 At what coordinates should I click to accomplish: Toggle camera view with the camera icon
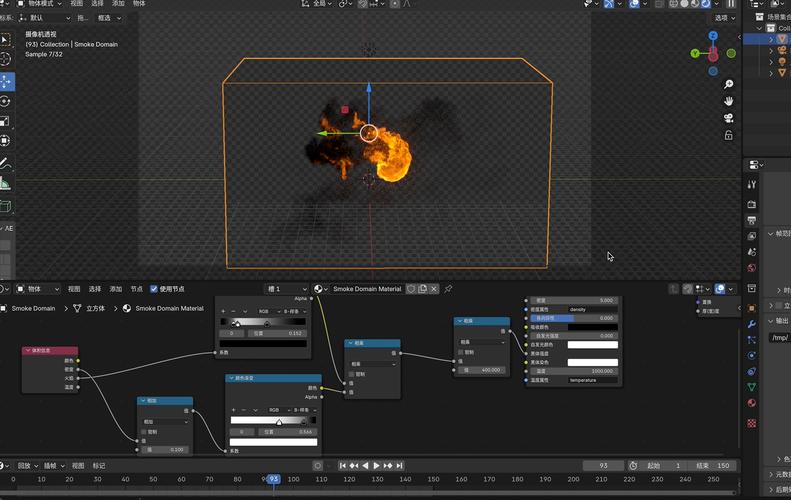(729, 118)
